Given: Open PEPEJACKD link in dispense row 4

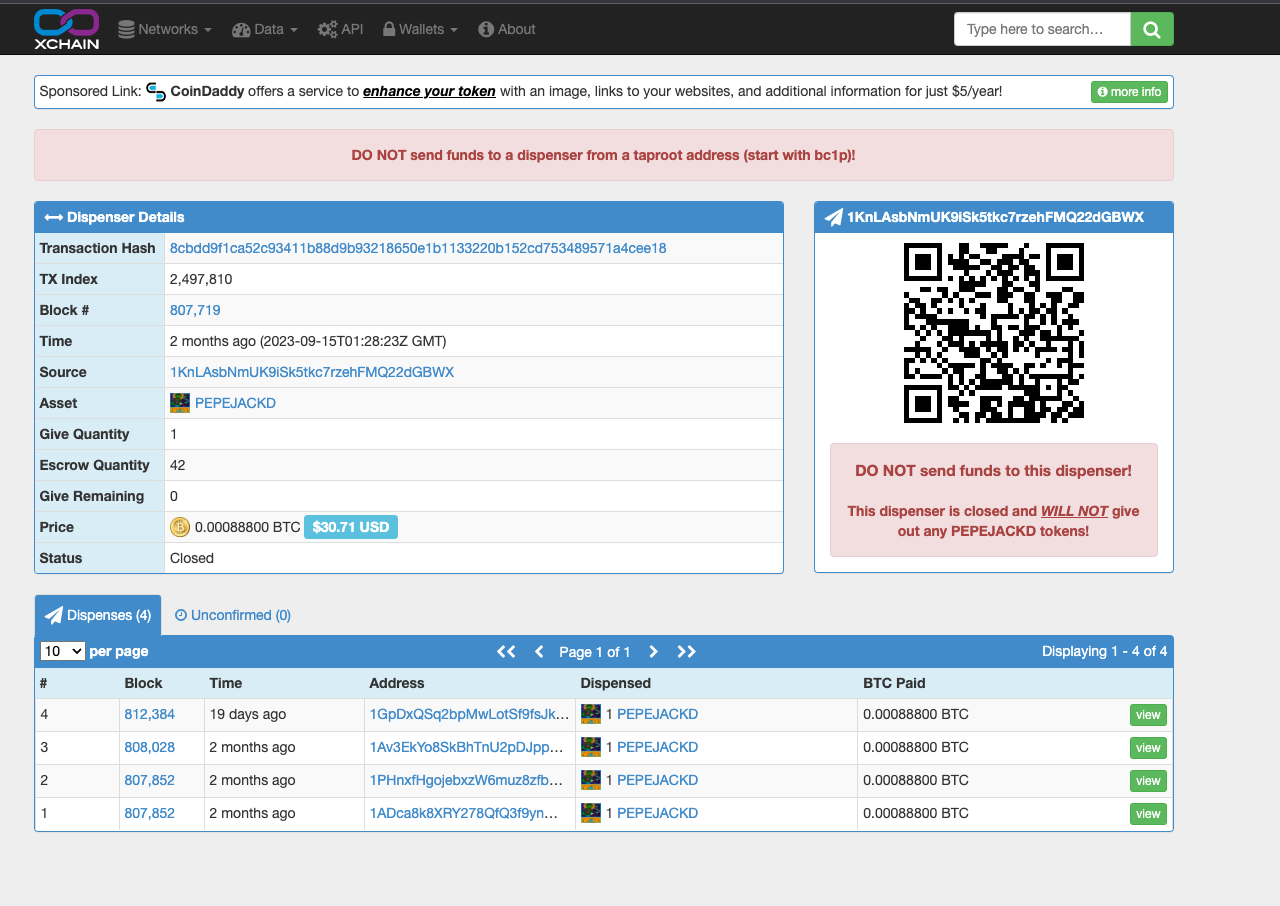Looking at the screenshot, I should (657, 714).
